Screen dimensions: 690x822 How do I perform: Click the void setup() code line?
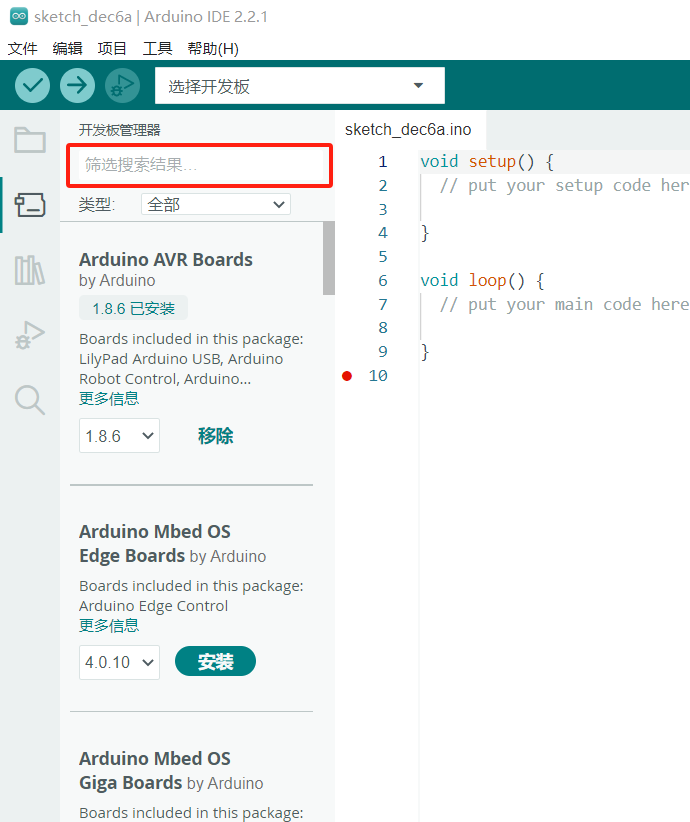tap(487, 161)
